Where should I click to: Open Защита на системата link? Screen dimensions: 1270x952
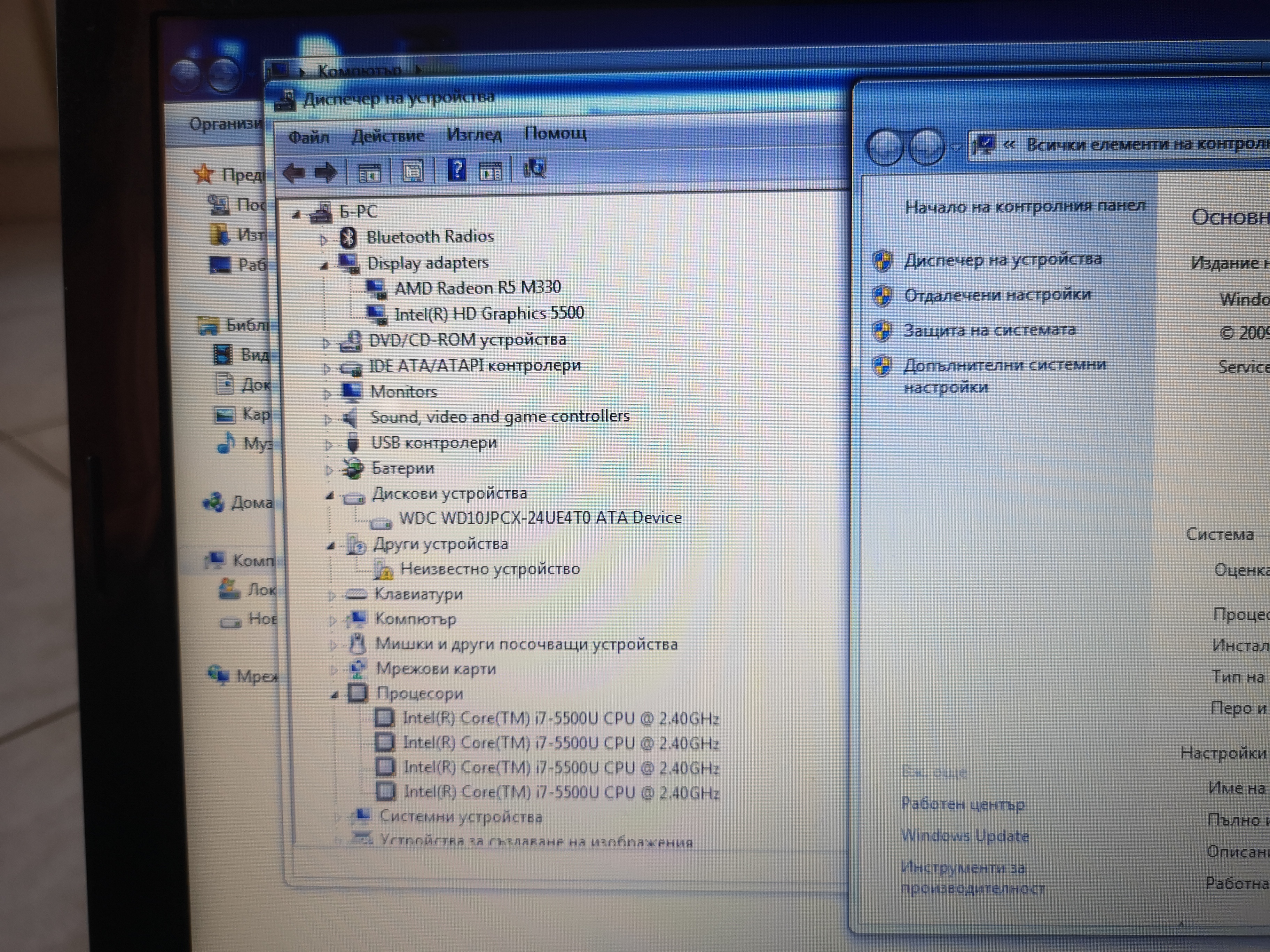click(x=989, y=330)
